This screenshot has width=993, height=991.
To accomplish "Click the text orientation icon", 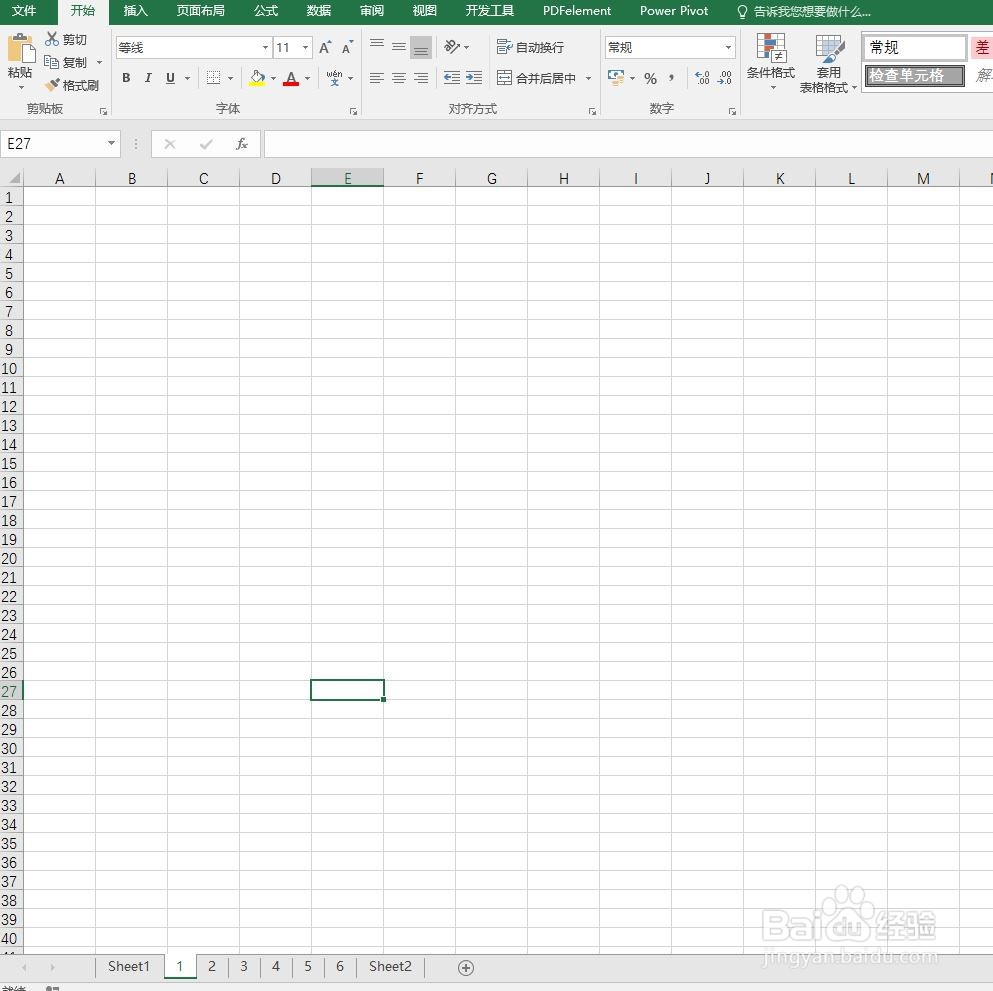I will pos(452,47).
